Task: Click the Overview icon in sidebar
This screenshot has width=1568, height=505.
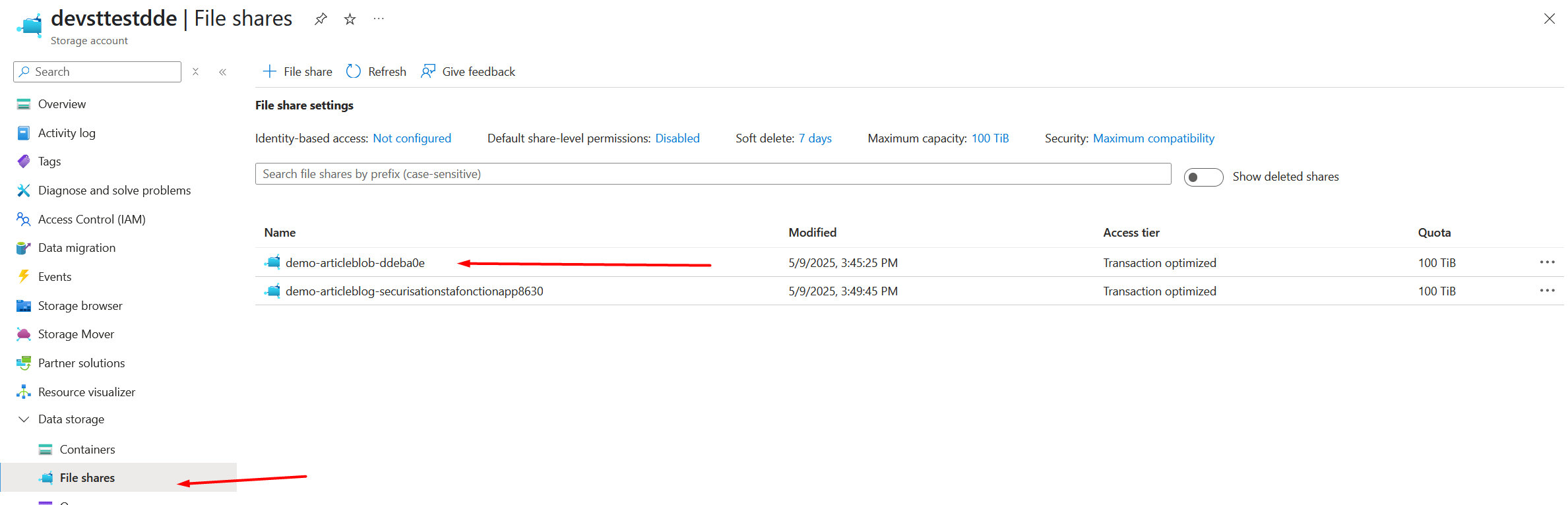Action: 24,104
